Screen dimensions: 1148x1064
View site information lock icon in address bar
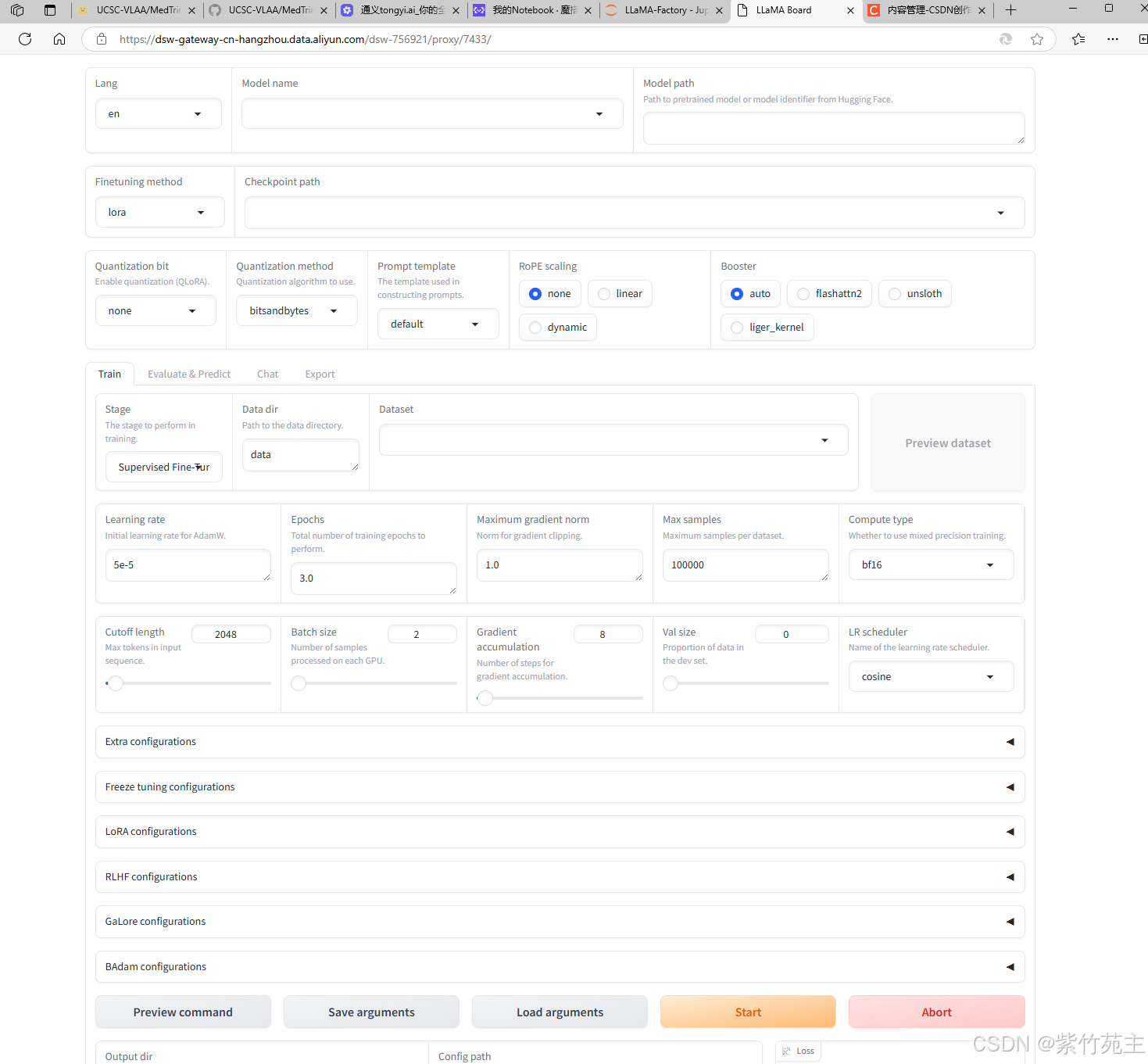point(102,39)
